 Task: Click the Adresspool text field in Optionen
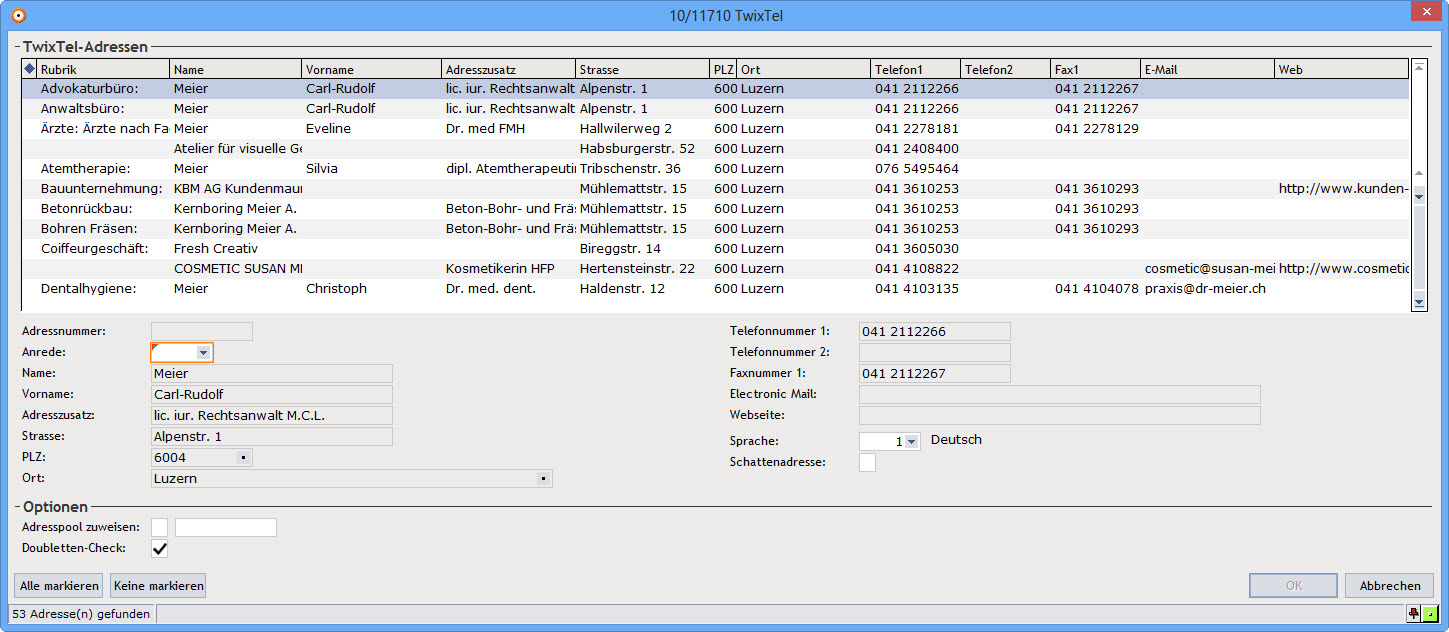[226, 527]
